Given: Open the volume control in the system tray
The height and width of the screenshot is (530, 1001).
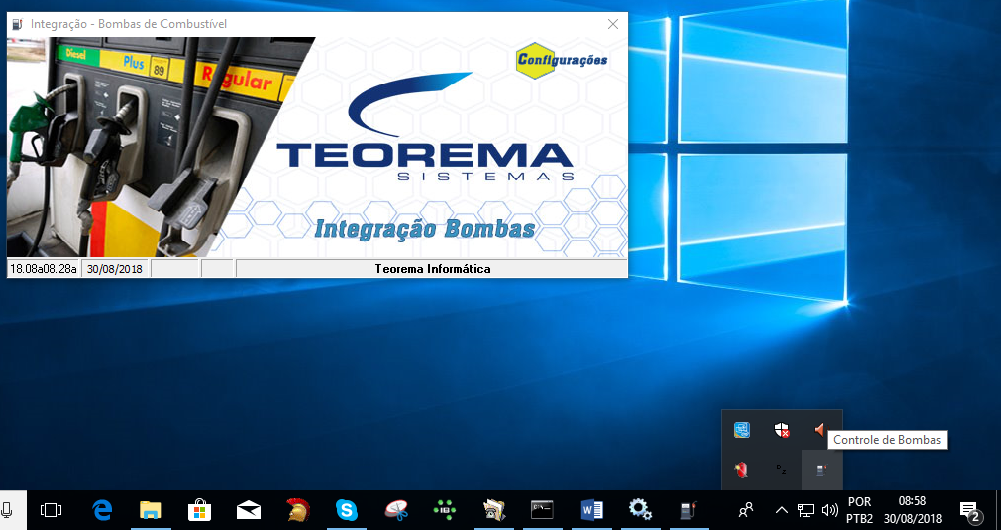Looking at the screenshot, I should tap(829, 510).
